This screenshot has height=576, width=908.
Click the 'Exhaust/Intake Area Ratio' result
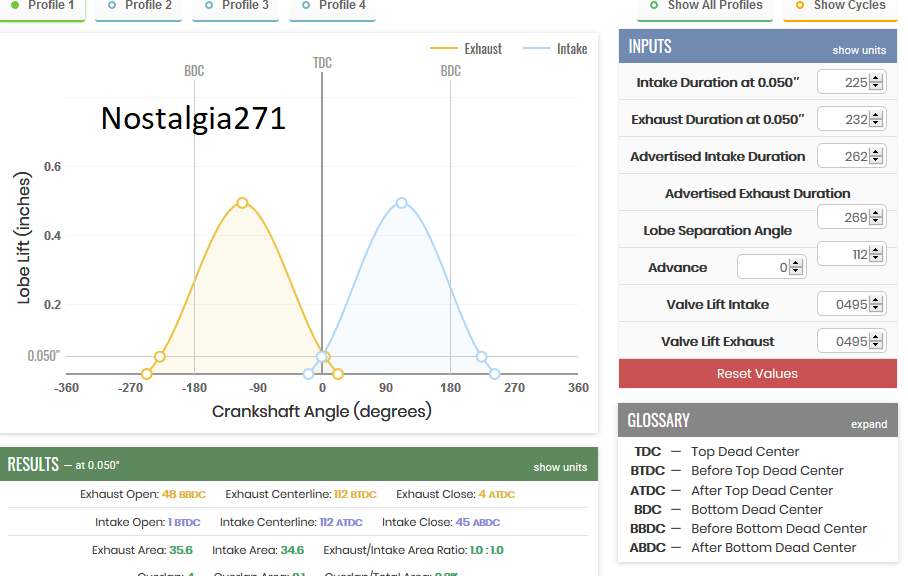coord(413,550)
